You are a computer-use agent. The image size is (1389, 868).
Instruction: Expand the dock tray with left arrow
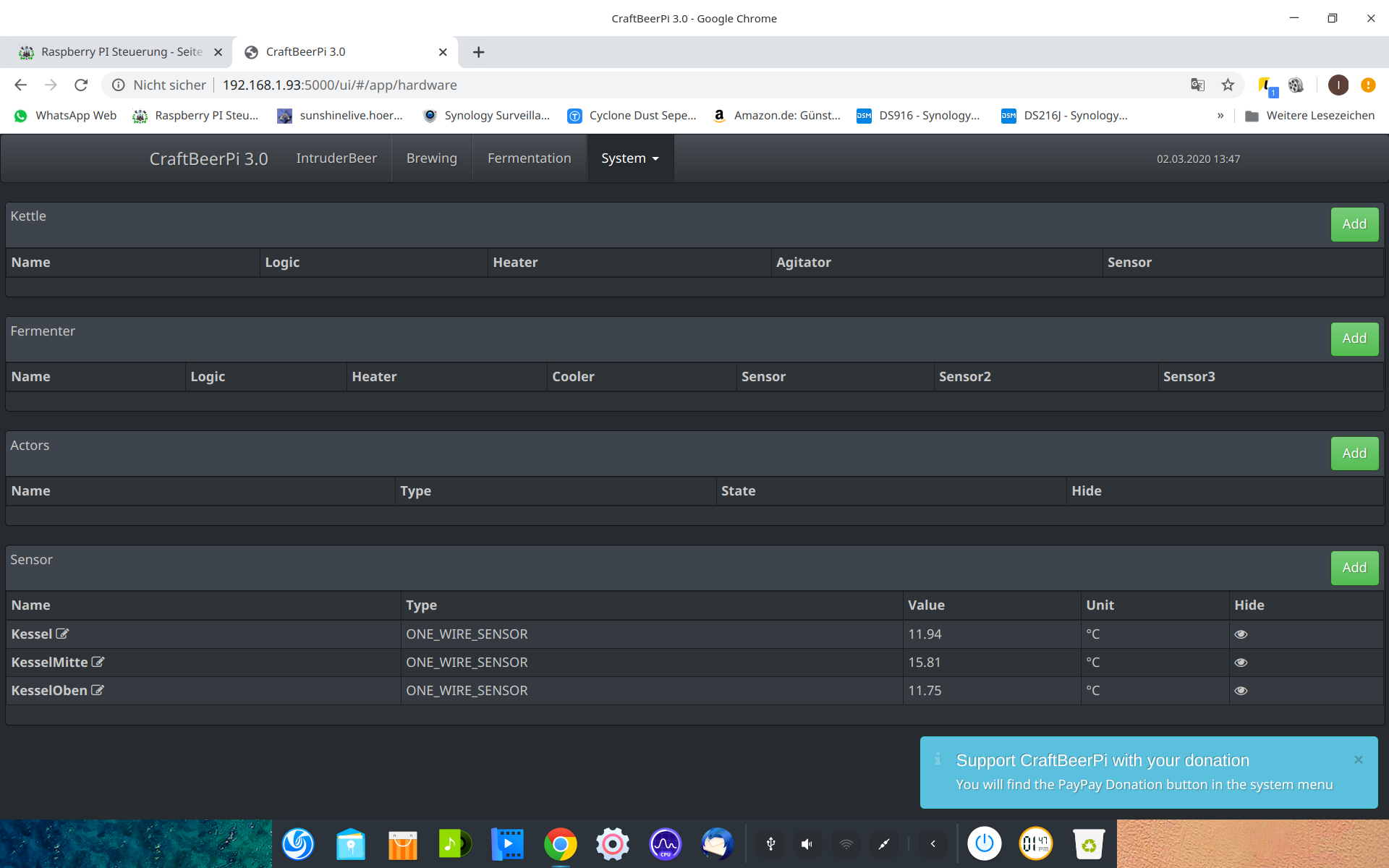[933, 843]
